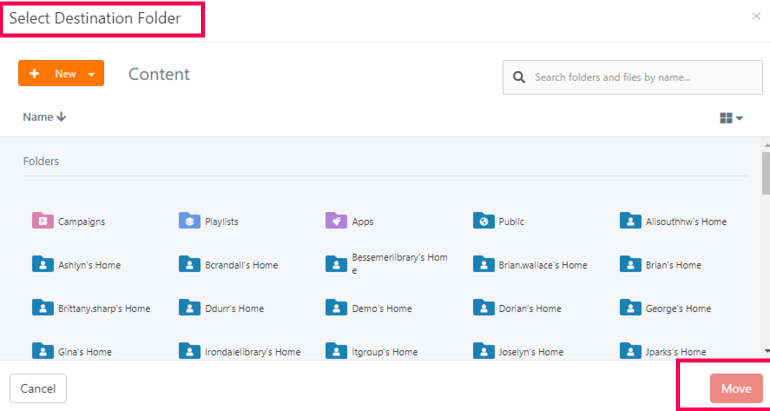Click the Dorian's Home label

pyautogui.click(x=530, y=309)
